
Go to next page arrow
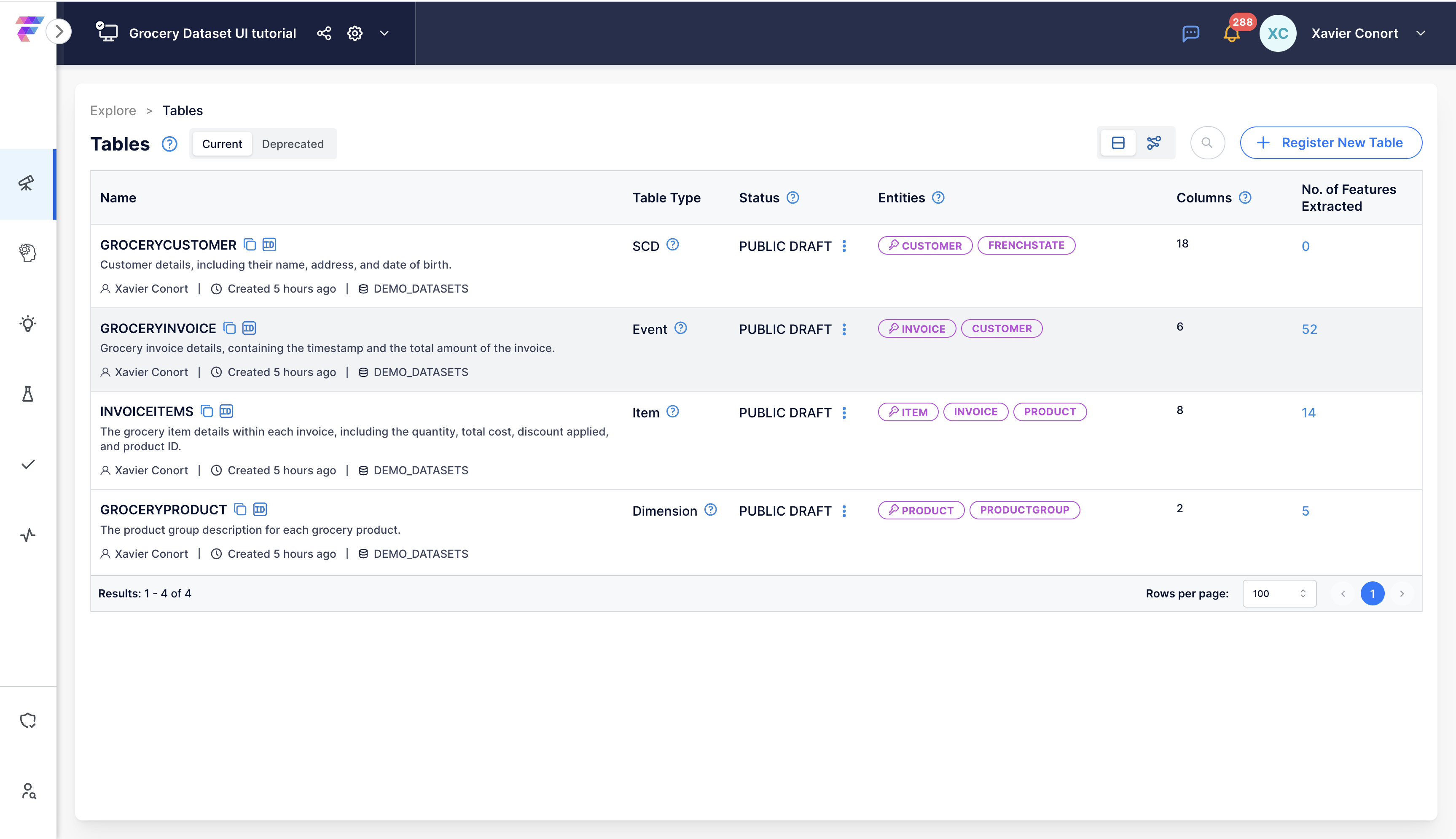coord(1402,594)
